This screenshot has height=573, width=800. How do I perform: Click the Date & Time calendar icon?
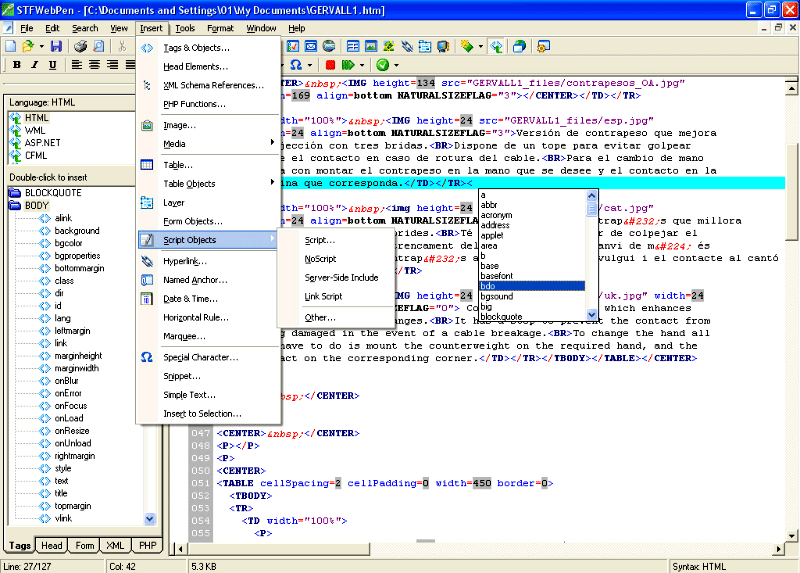(147, 299)
